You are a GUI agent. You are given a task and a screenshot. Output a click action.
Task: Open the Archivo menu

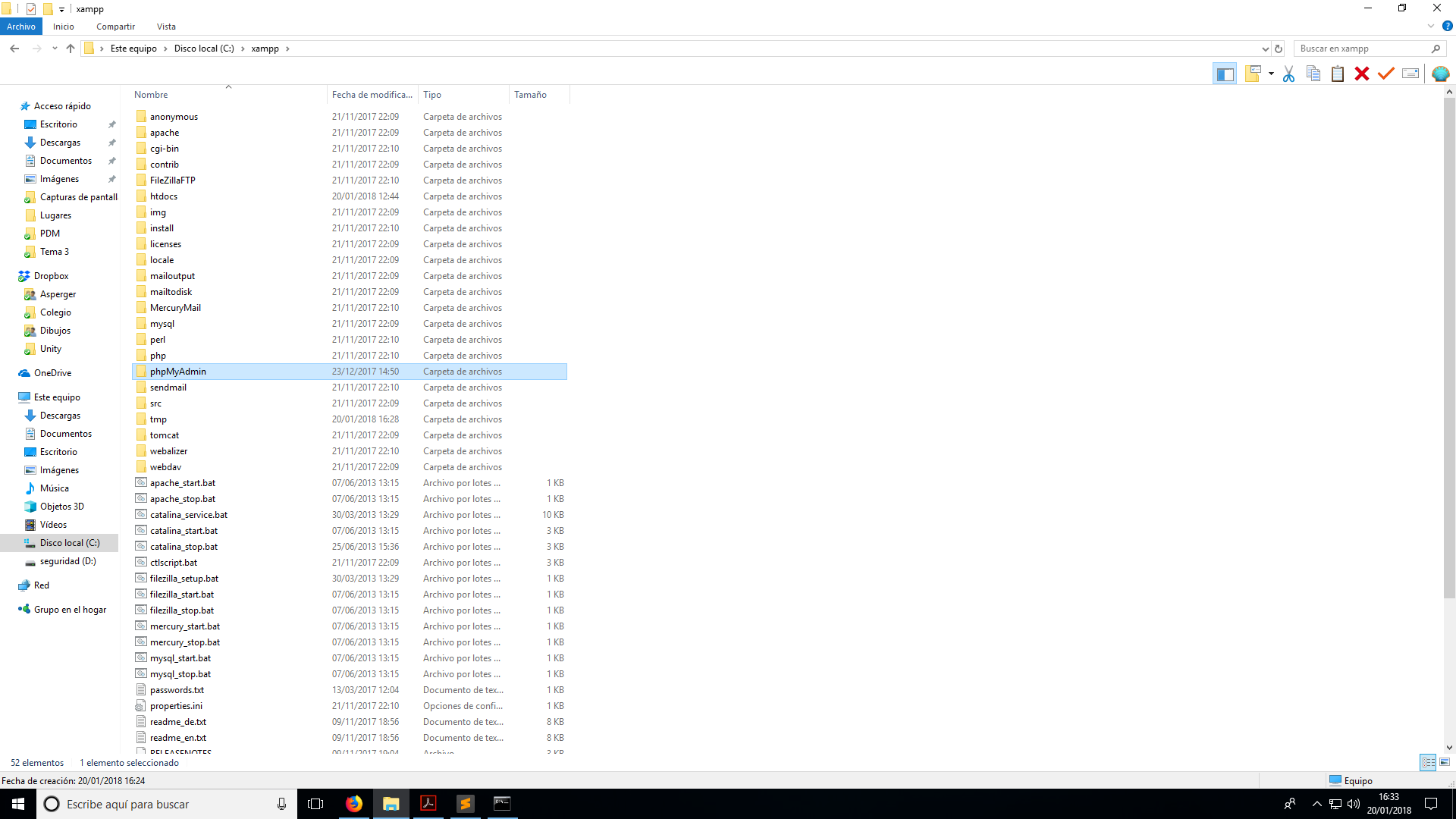(x=21, y=27)
